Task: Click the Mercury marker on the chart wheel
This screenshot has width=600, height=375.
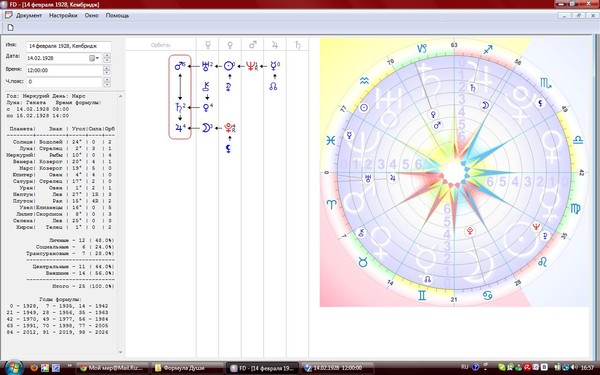Action: tap(349, 135)
